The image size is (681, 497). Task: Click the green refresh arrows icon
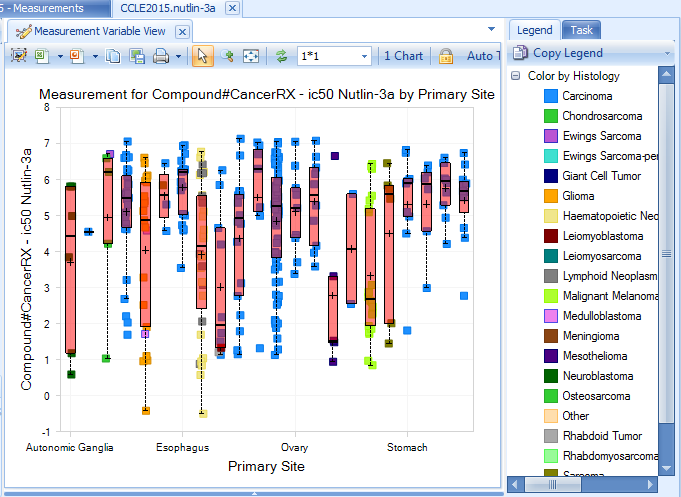click(x=281, y=56)
